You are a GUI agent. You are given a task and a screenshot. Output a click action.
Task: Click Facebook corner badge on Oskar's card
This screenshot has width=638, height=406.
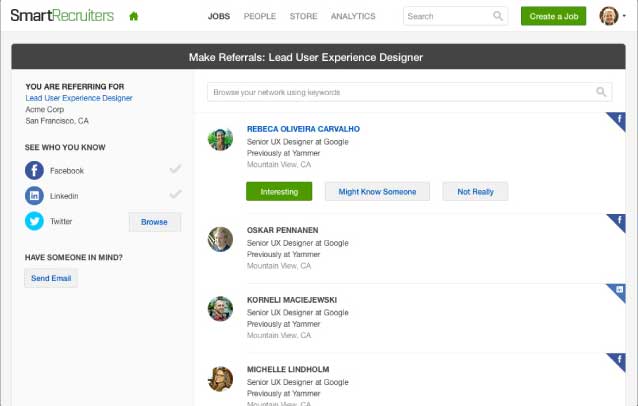[x=618, y=221]
